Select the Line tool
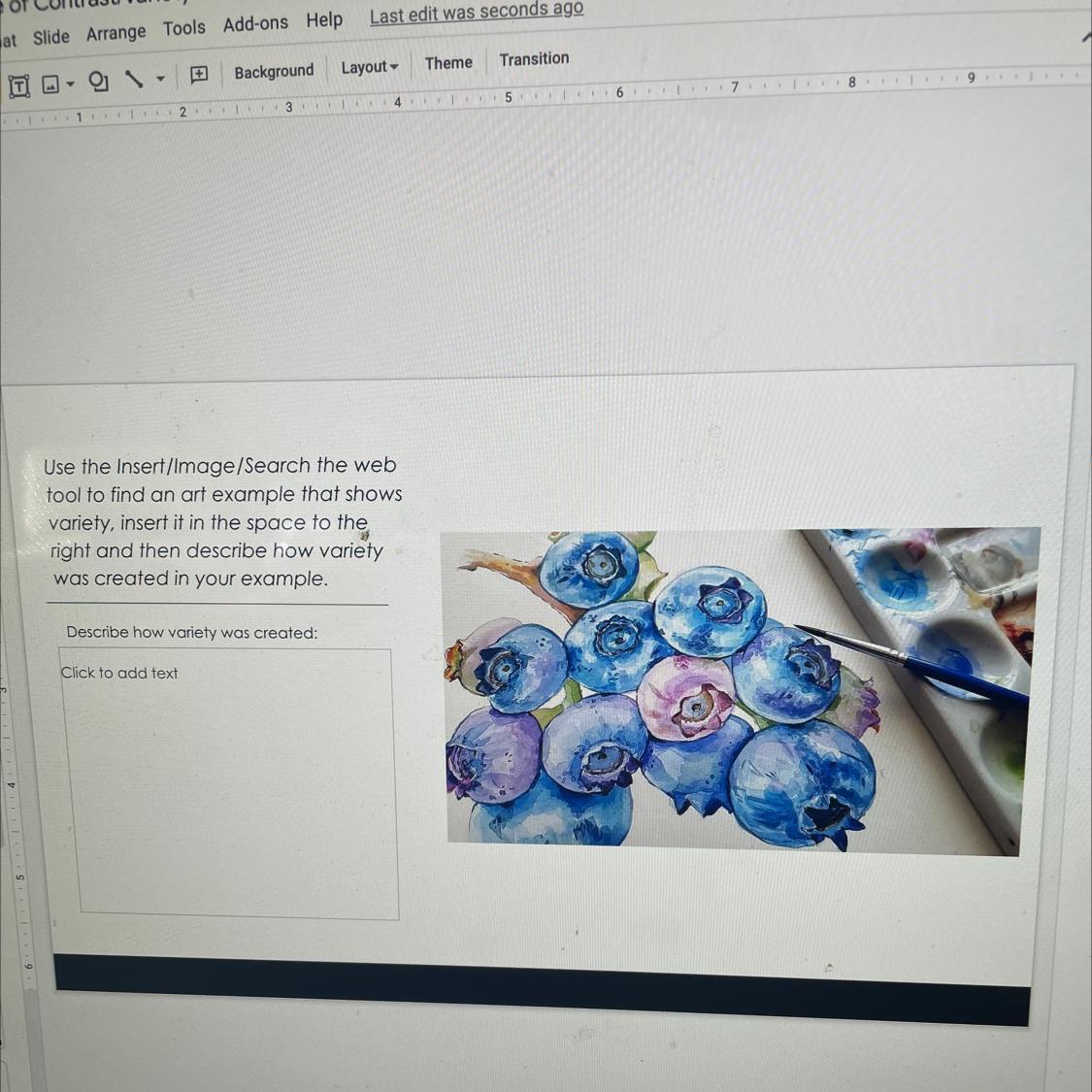This screenshot has height=1092, width=1092. click(x=133, y=80)
